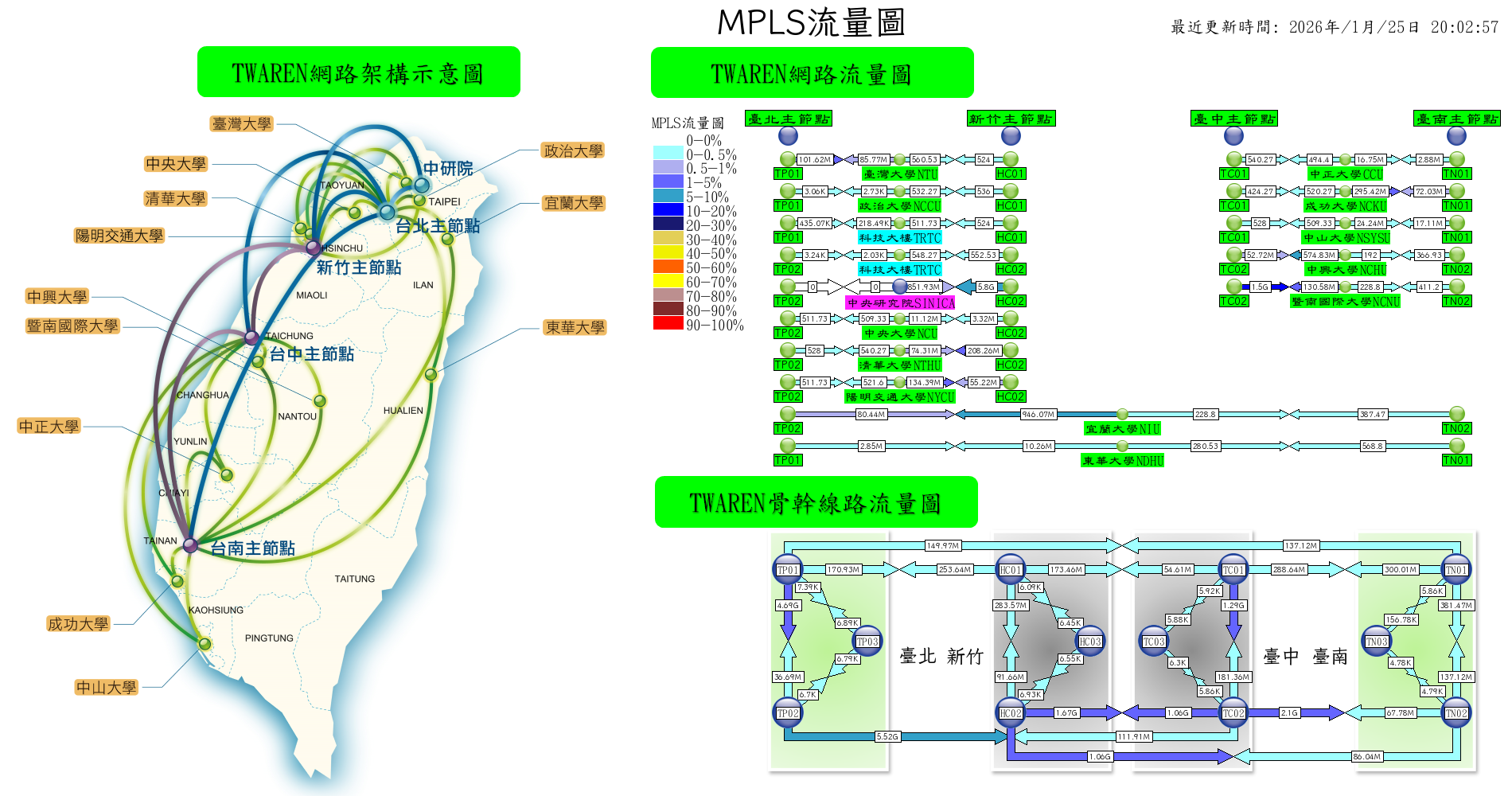Select the TN03 backbone router node
1512x796 pixels.
click(x=1377, y=642)
